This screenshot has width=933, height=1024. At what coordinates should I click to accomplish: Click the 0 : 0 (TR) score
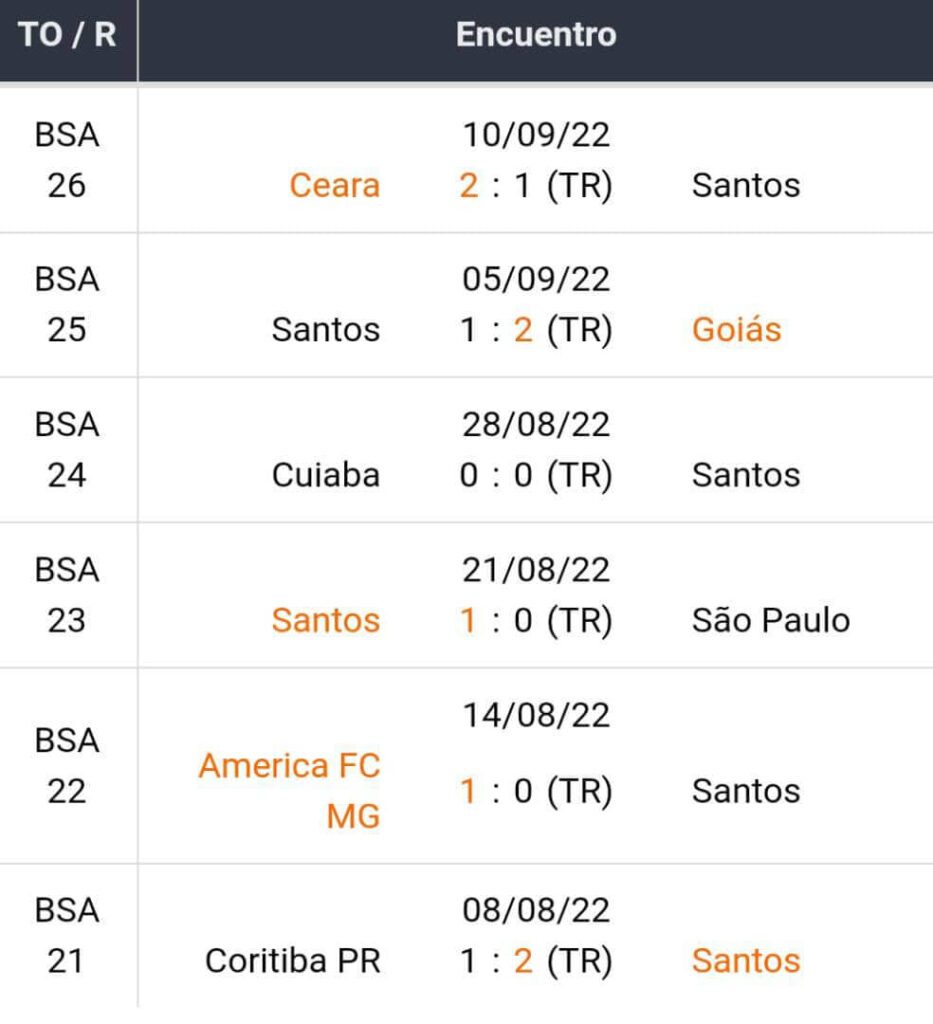tap(536, 475)
